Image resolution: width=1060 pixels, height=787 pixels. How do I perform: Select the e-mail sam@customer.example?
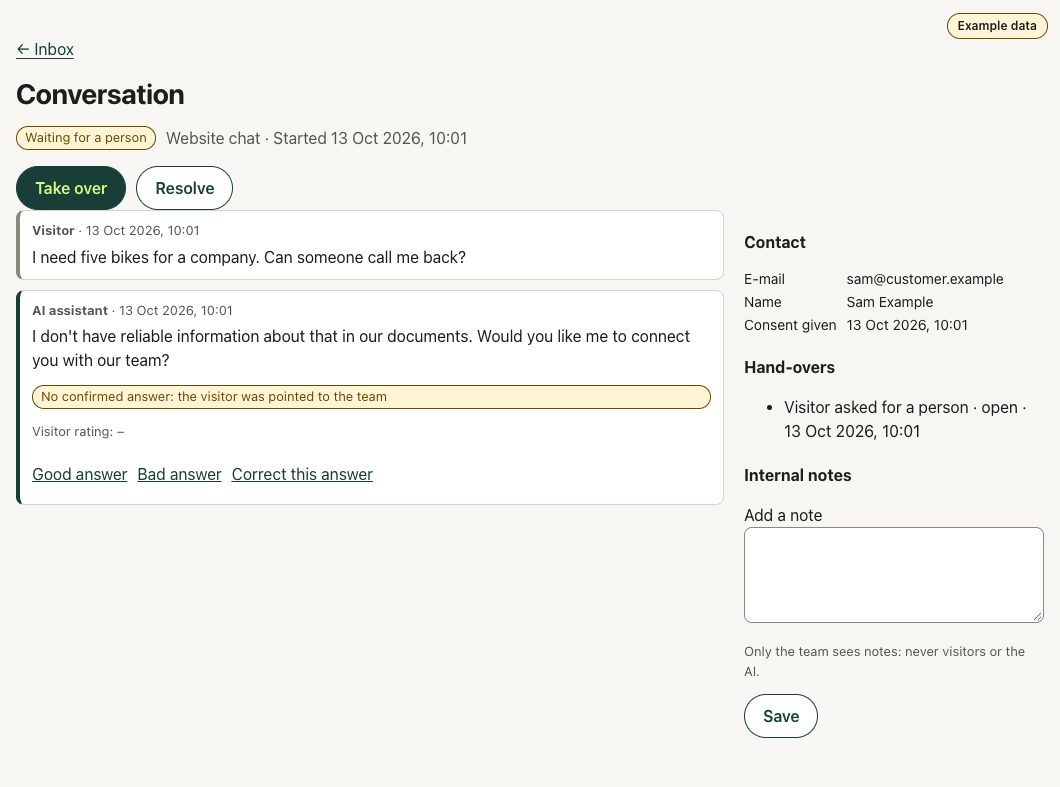coord(925,279)
